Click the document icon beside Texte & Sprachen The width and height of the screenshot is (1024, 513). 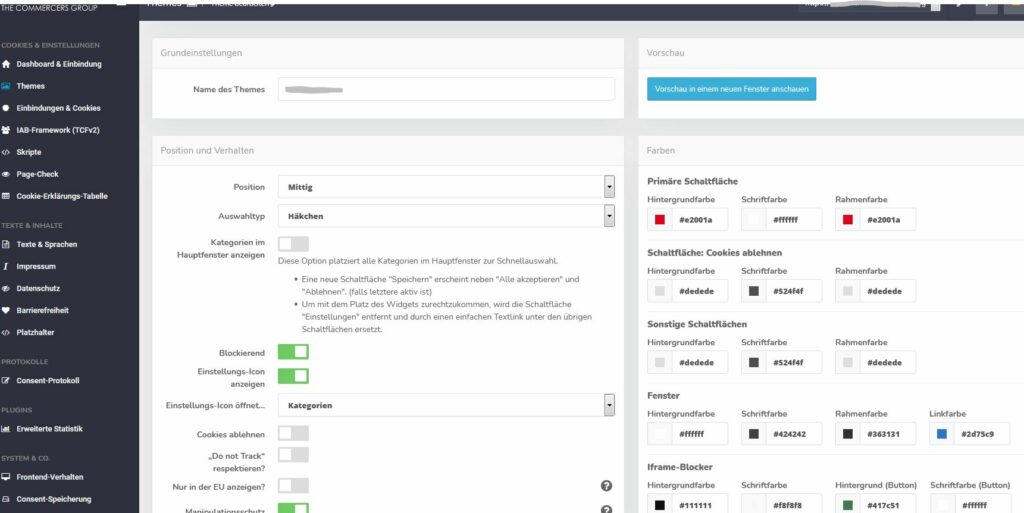6,244
